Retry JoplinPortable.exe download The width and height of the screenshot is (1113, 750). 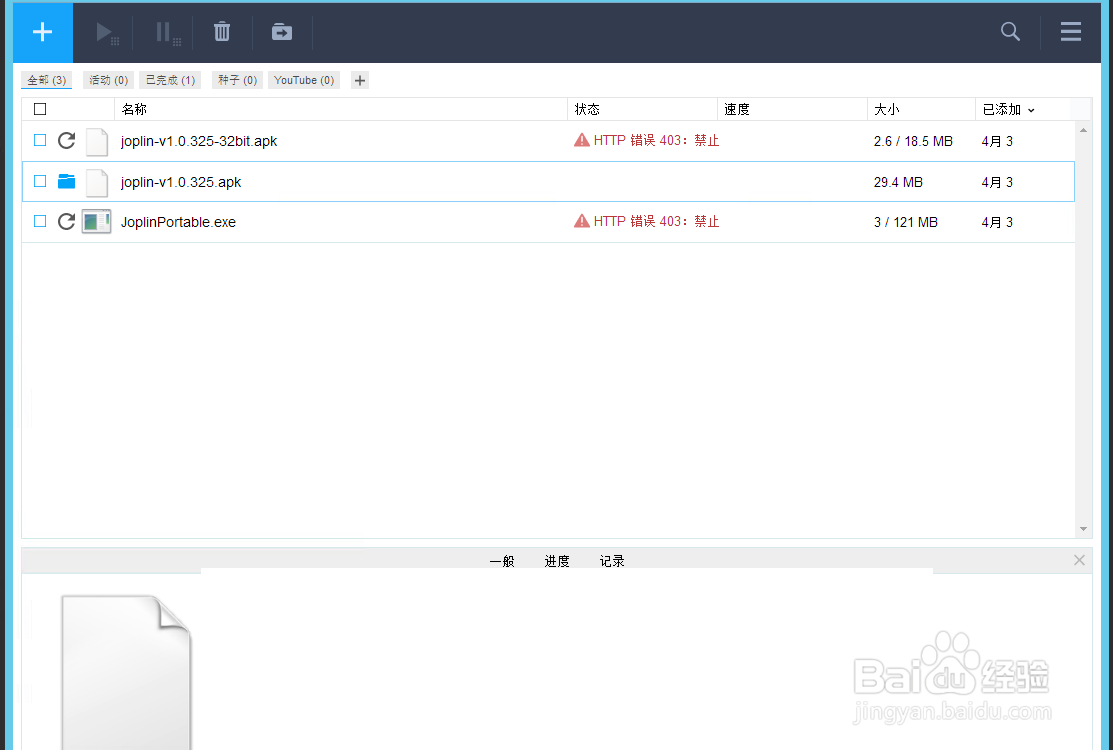pos(66,221)
